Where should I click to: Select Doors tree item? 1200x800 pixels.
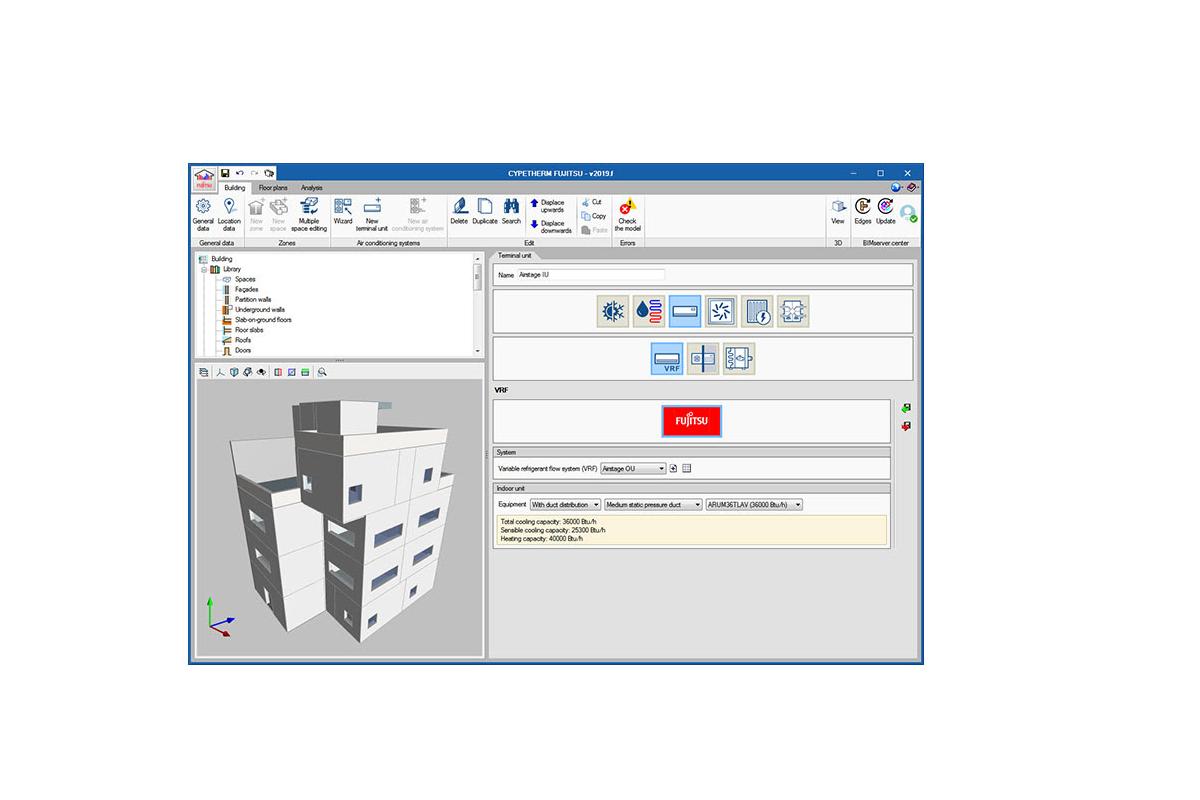[x=243, y=350]
